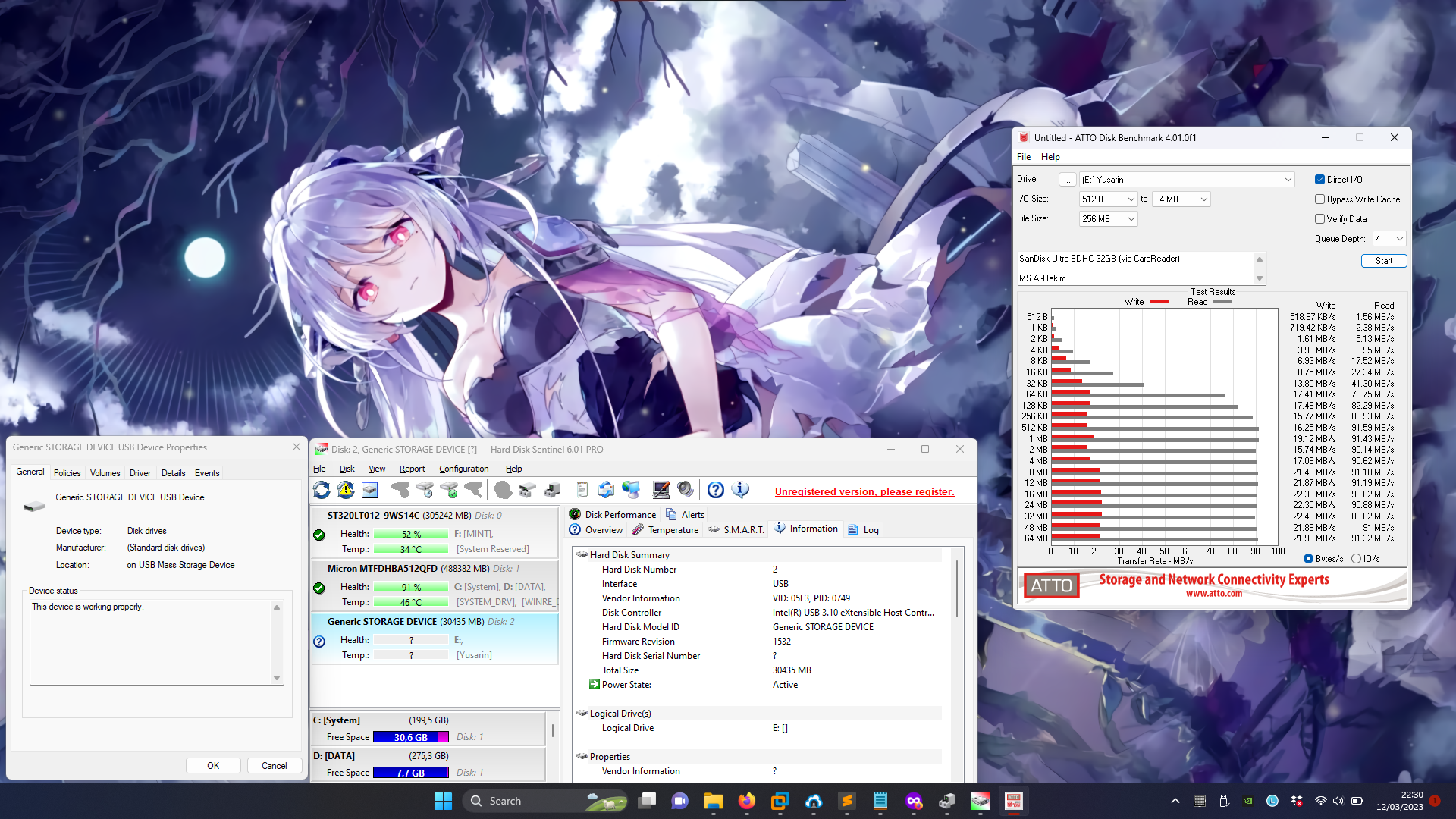Click the yellow warning refresh icon in Sentinel toolbar
The width and height of the screenshot is (1456, 819).
click(x=346, y=491)
